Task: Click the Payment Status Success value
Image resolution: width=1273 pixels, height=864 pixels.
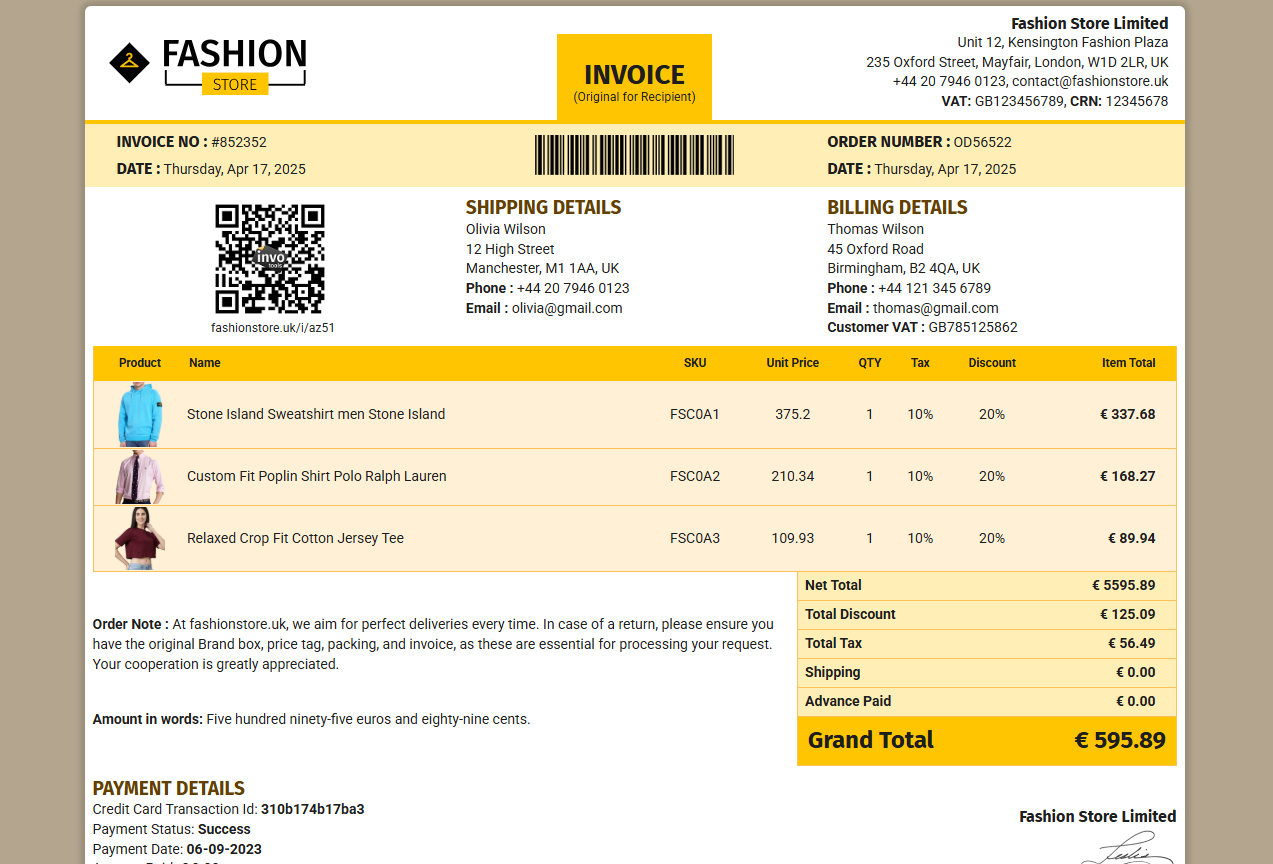Action: pyautogui.click(x=224, y=829)
